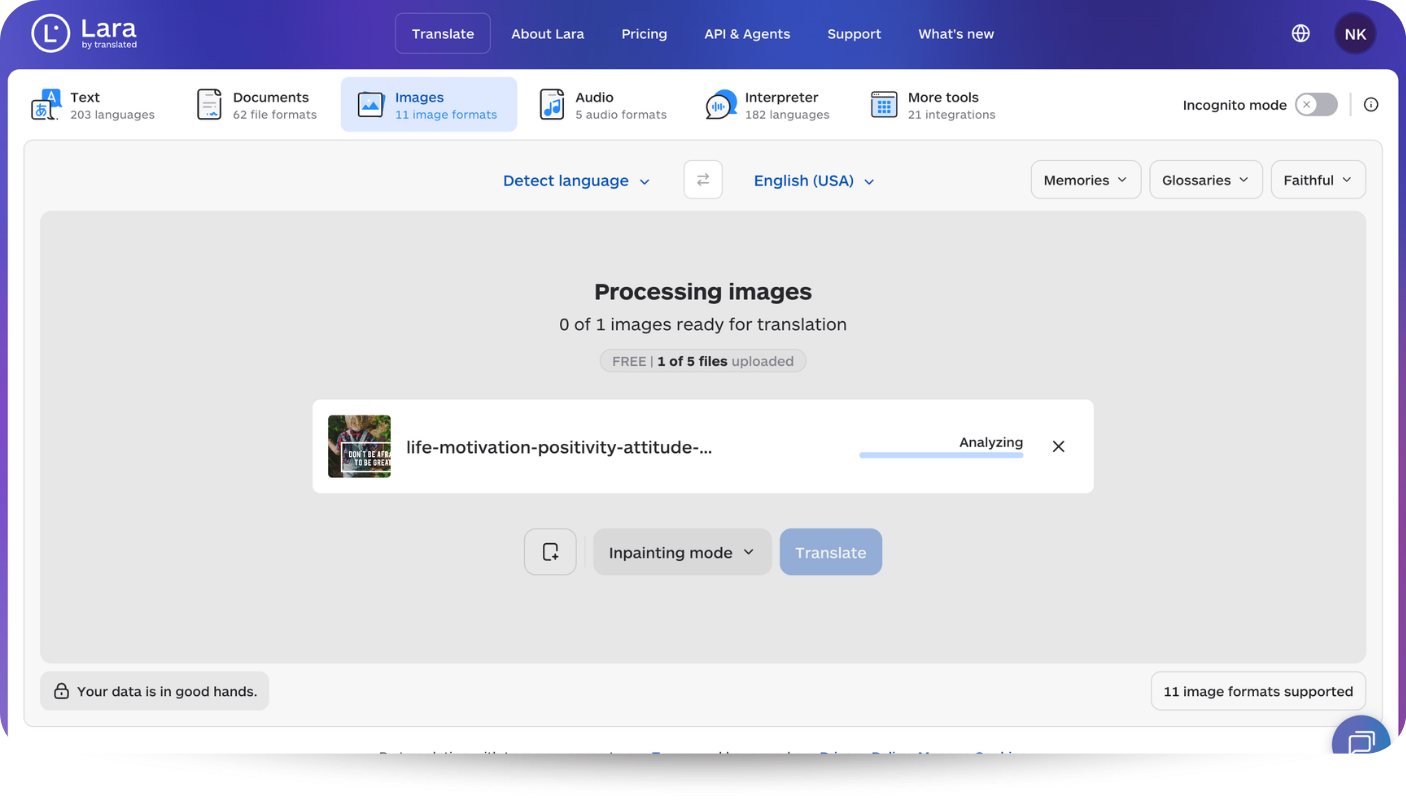Open the language globe icon
This screenshot has height=810, width=1406.
tap(1301, 33)
